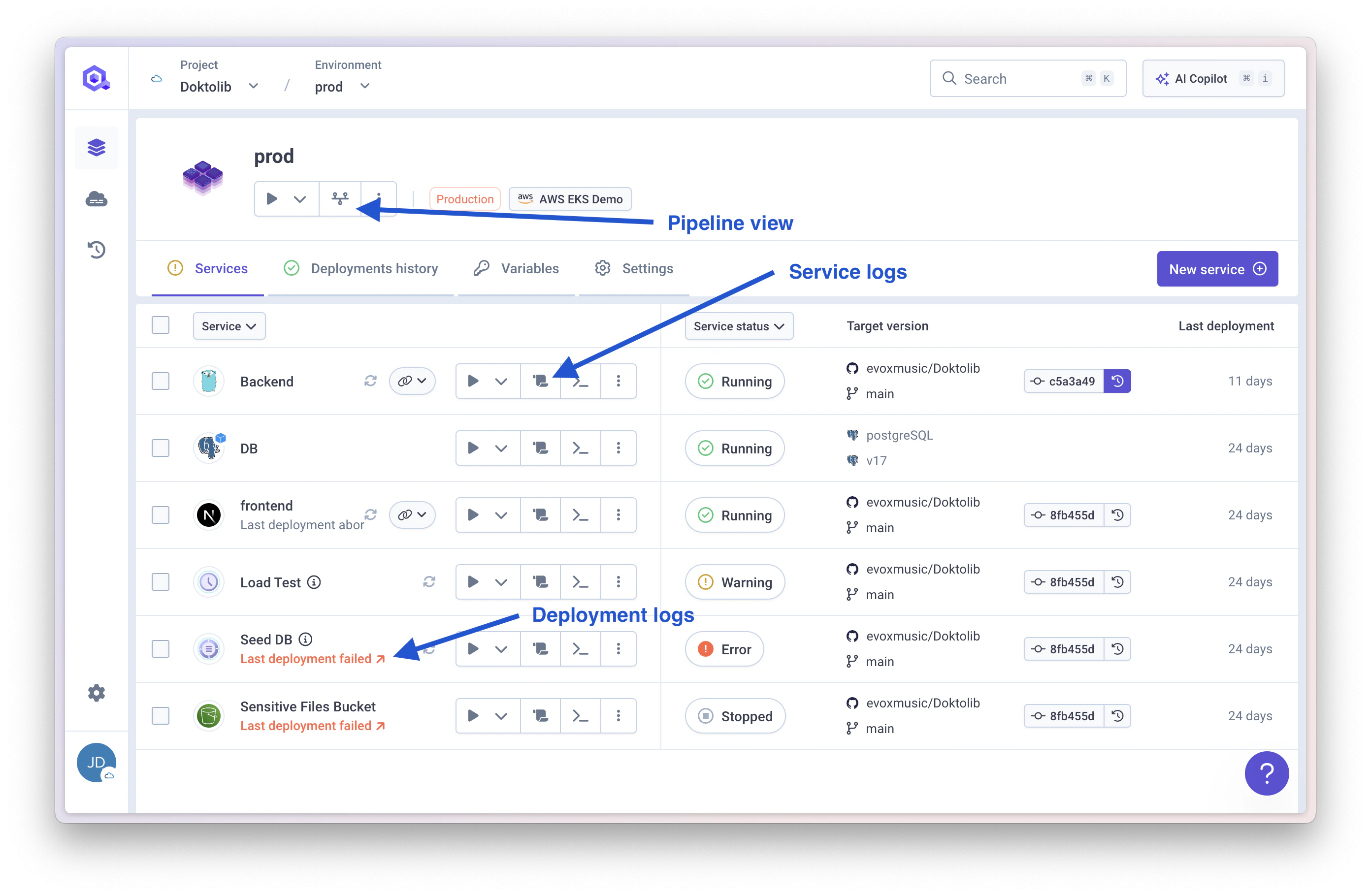Click the Search input field
This screenshot has width=1371, height=896.
1018,79
